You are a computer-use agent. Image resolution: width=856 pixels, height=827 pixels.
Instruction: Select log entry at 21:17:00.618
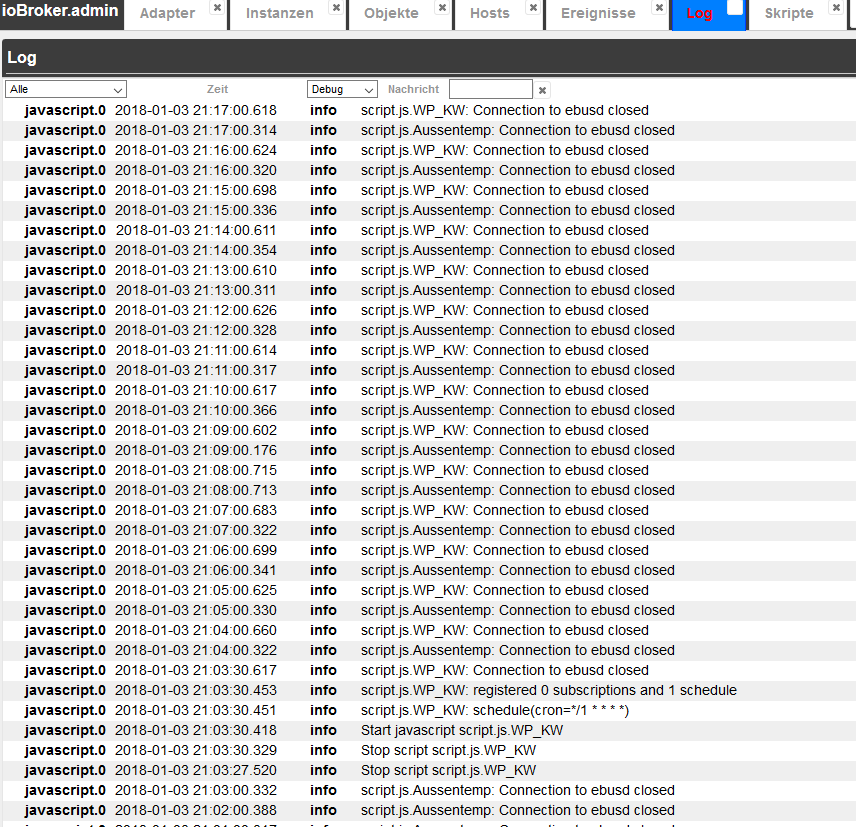coord(428,110)
